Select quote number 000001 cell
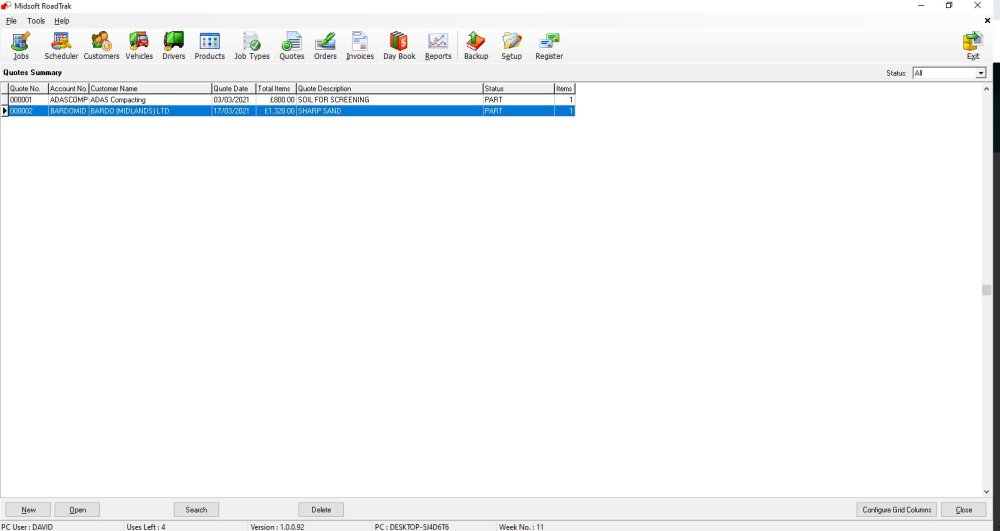Screen dimensions: 1000x531 pyautogui.click(x=28, y=100)
